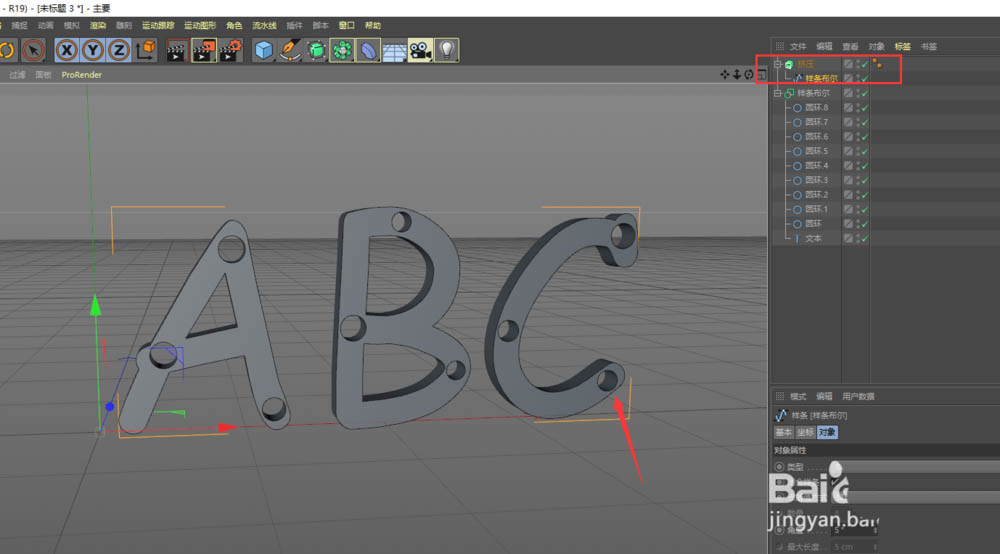Open object manager 标签 menu
Screen dimensions: 1000x554
[x=902, y=47]
